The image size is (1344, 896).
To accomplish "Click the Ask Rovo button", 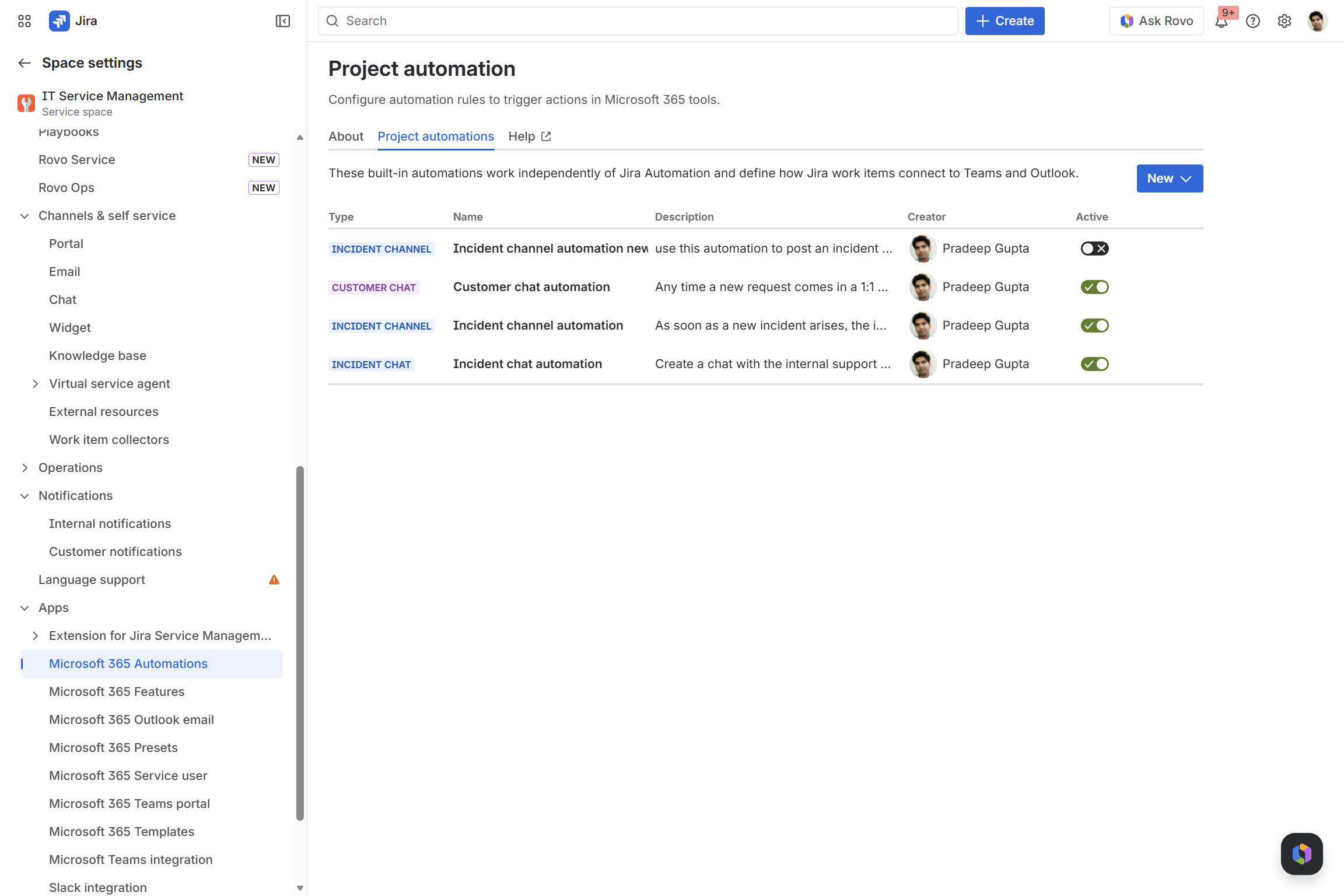I will [1156, 21].
